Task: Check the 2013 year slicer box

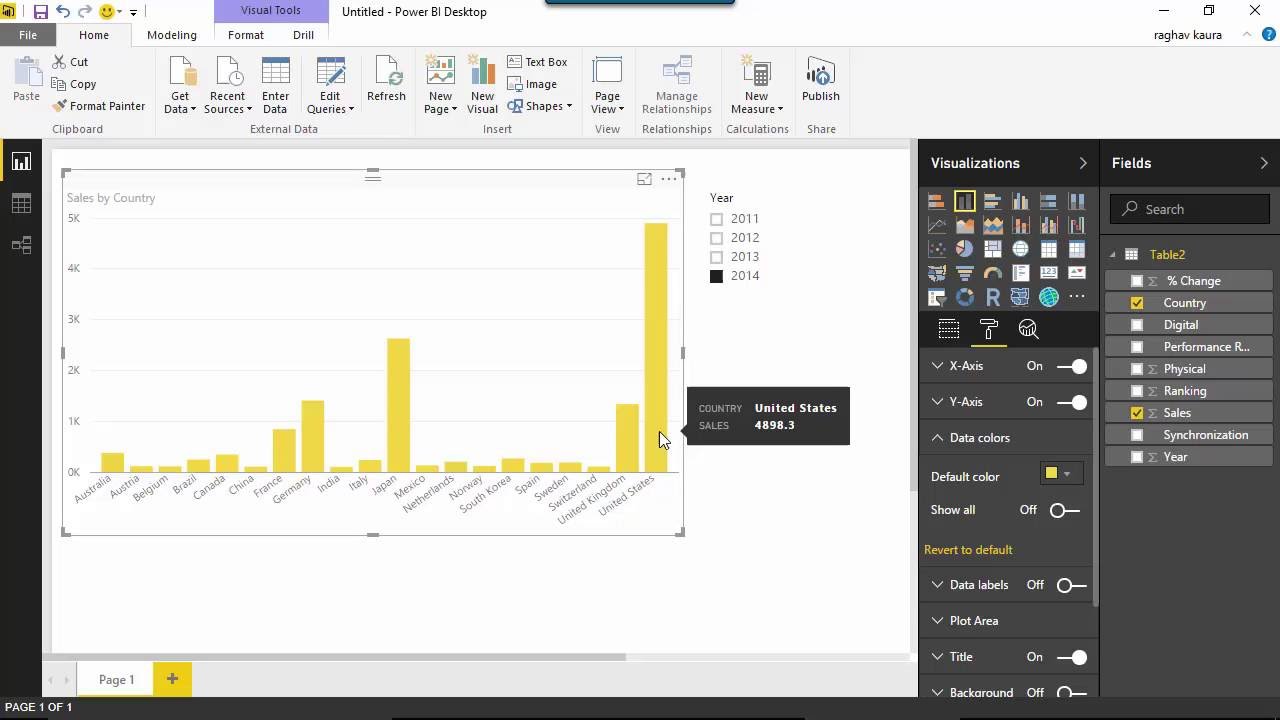Action: (x=716, y=257)
